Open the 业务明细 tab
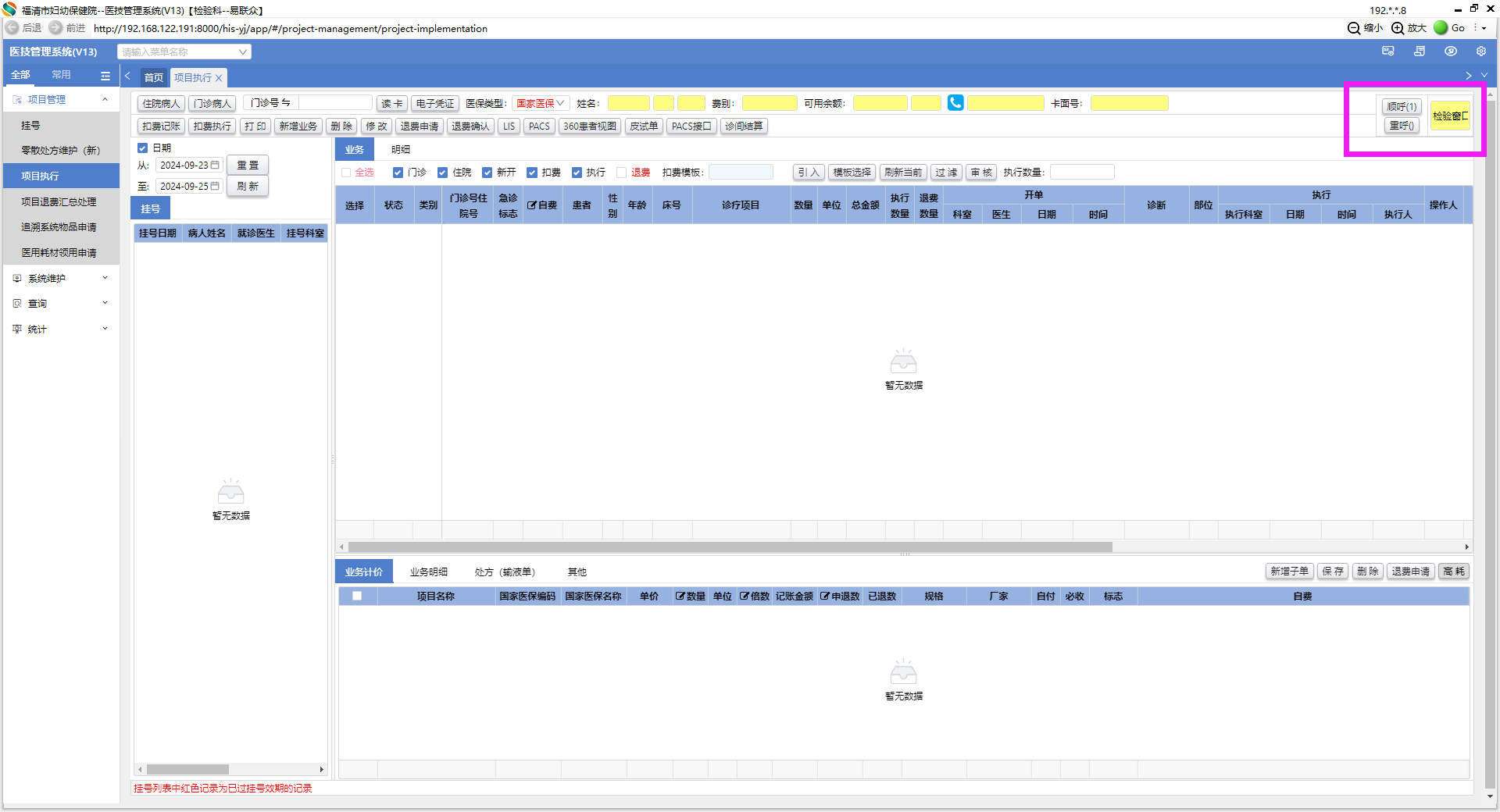 coord(429,572)
